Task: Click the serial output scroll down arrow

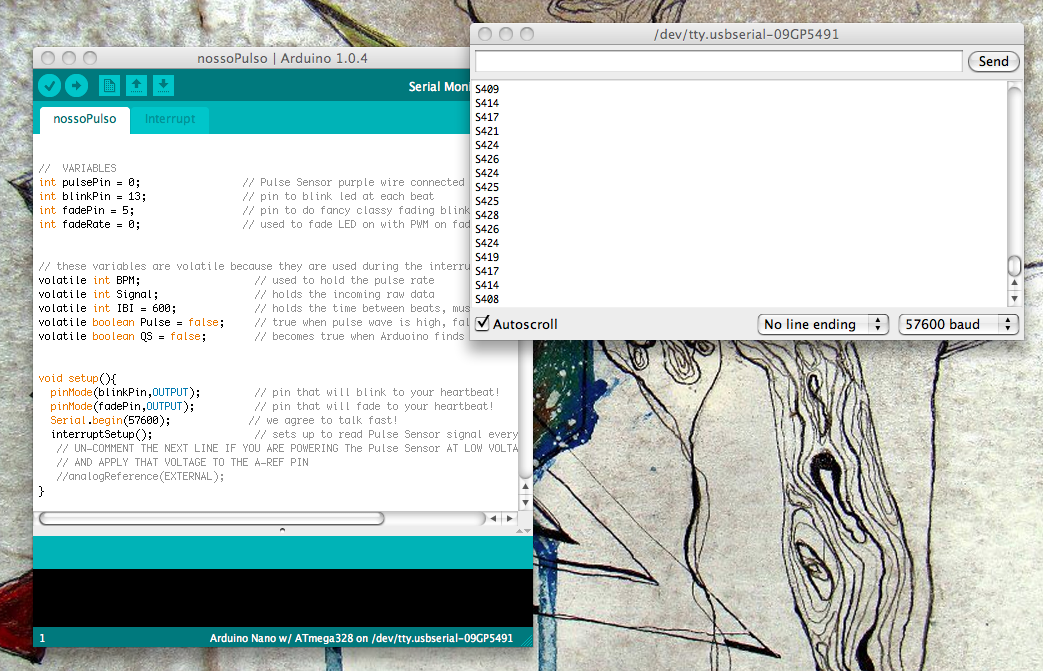Action: (1014, 299)
